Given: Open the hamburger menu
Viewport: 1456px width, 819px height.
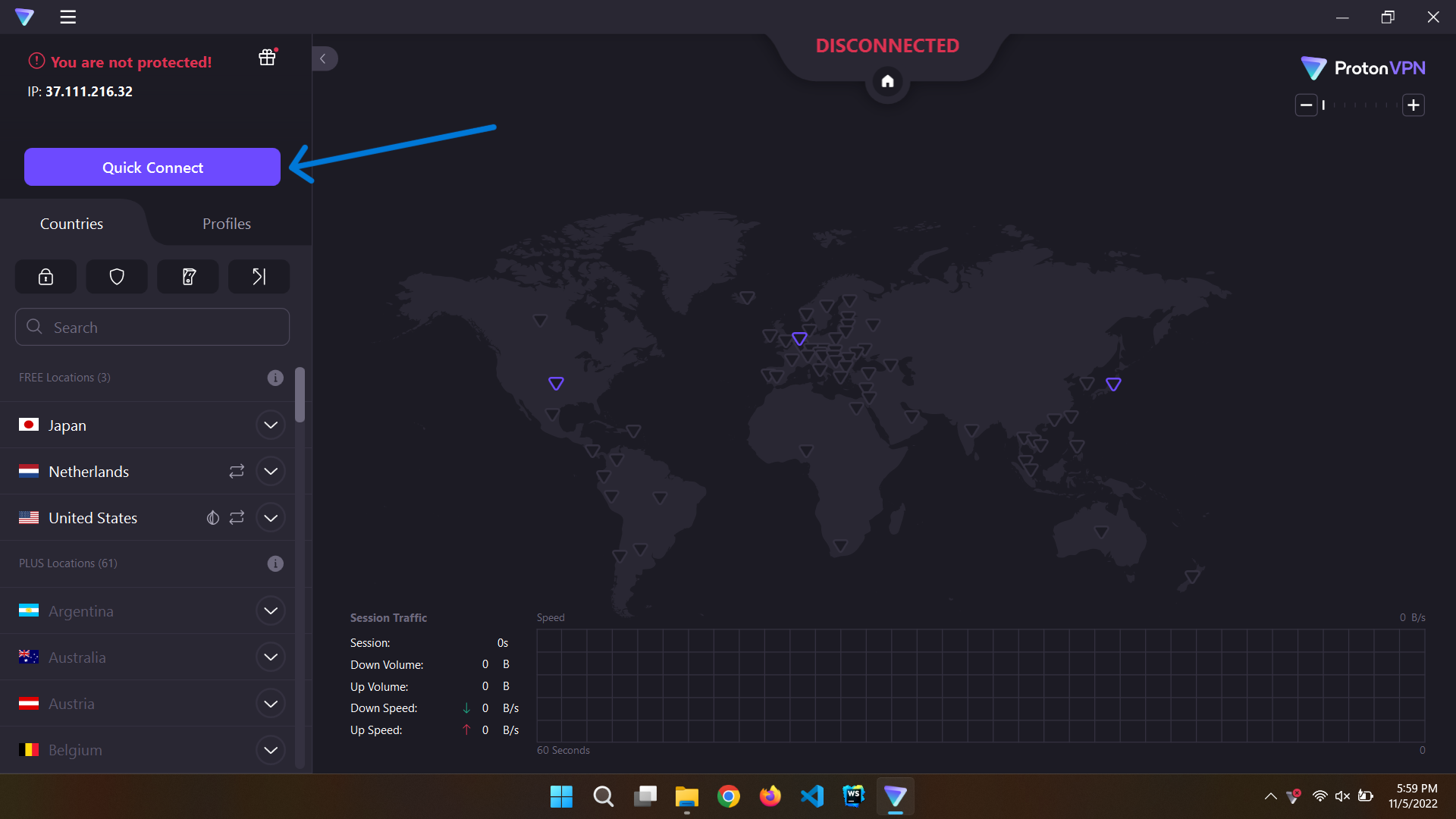Looking at the screenshot, I should [68, 17].
